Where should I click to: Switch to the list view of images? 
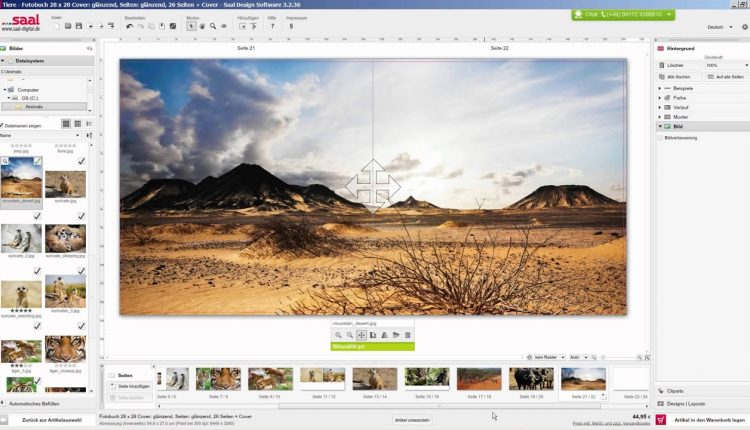89,124
